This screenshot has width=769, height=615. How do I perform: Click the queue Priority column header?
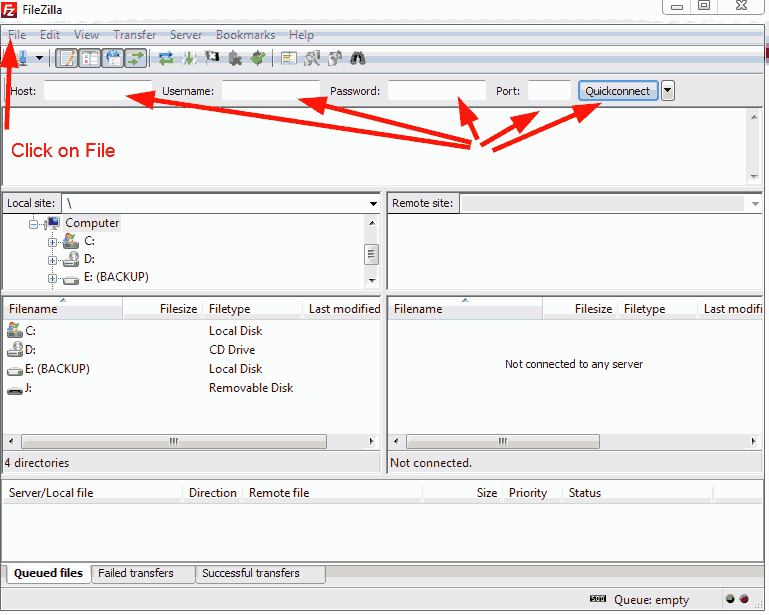click(x=533, y=493)
